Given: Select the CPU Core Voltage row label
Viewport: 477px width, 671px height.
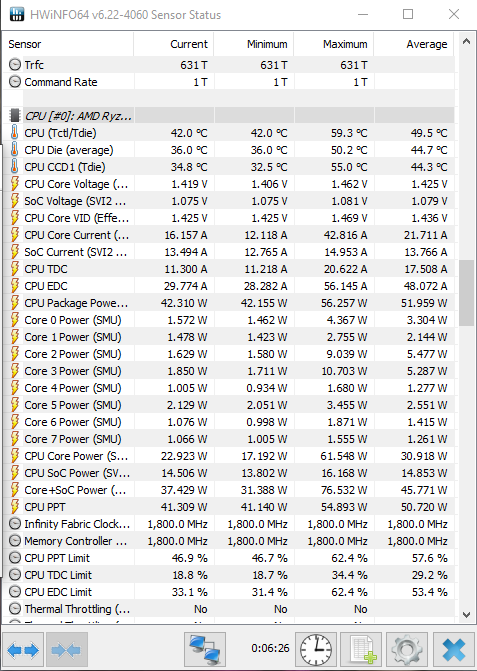Looking at the screenshot, I should (x=77, y=184).
